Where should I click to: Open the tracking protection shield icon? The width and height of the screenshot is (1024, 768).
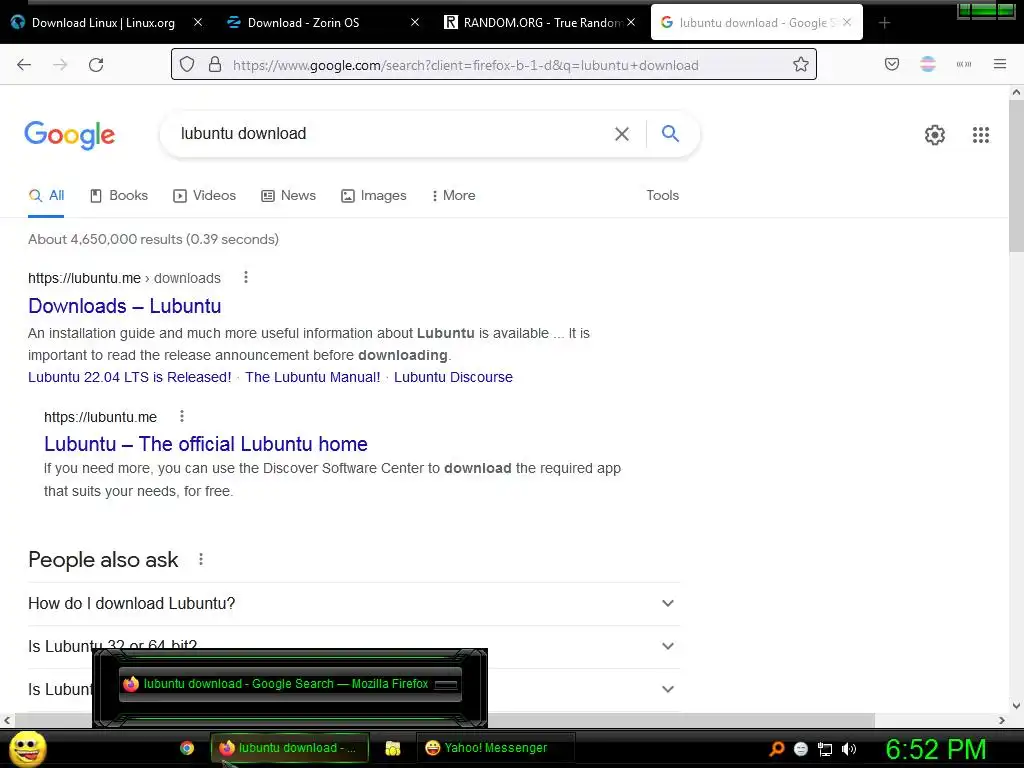[187, 64]
